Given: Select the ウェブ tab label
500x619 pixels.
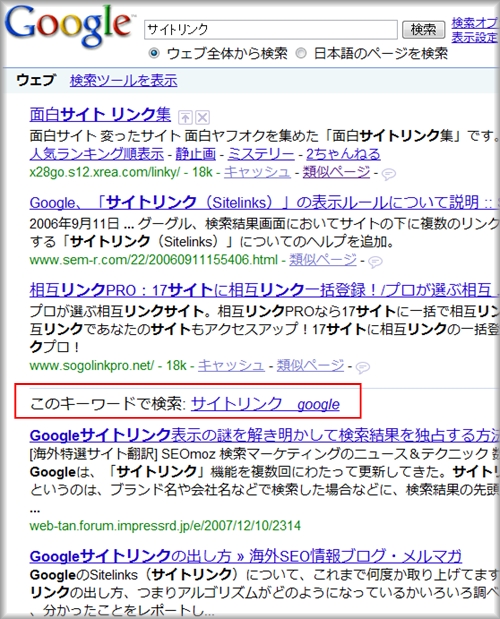Looking at the screenshot, I should tap(36, 80).
